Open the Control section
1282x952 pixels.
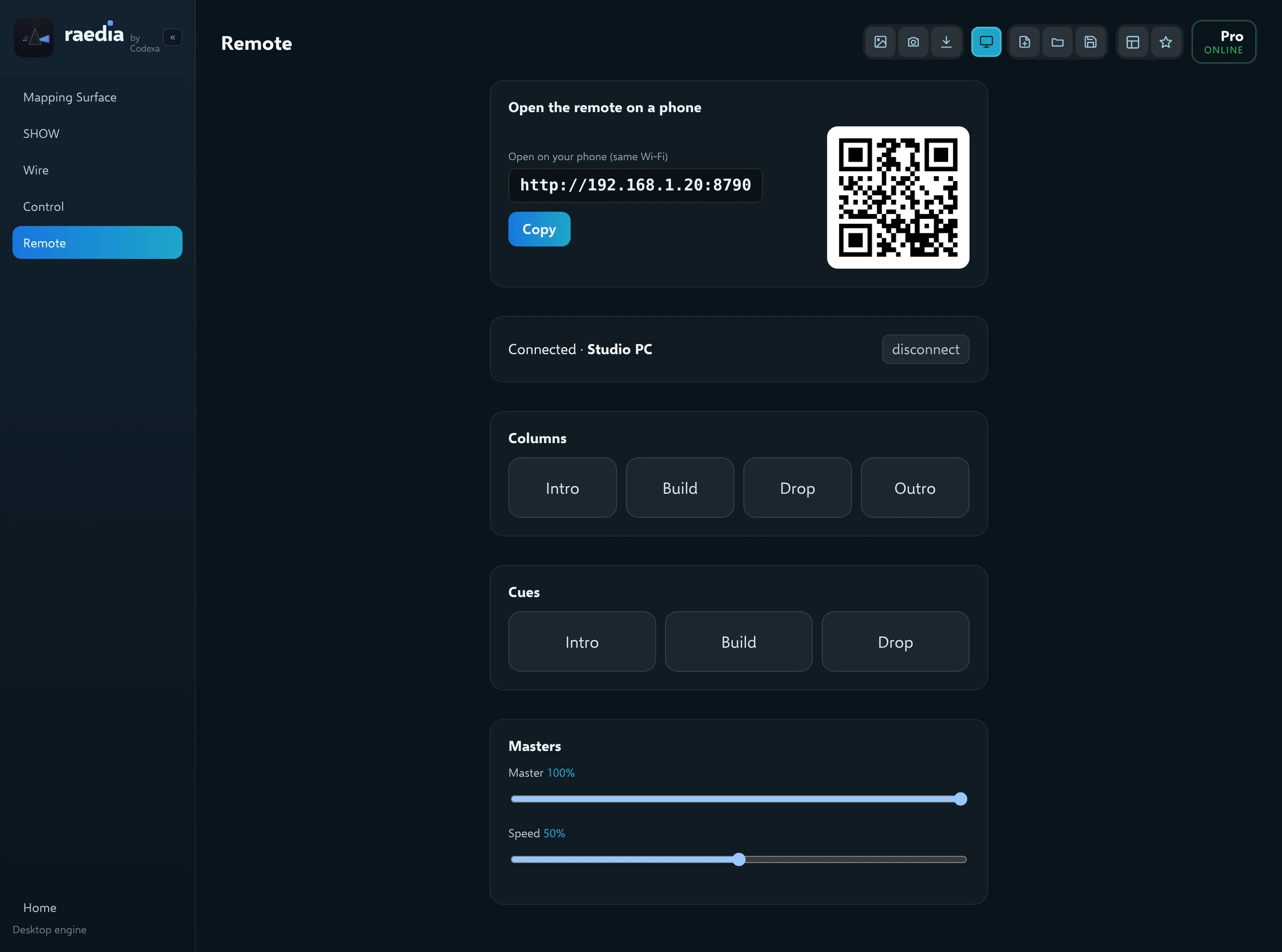pos(97,206)
